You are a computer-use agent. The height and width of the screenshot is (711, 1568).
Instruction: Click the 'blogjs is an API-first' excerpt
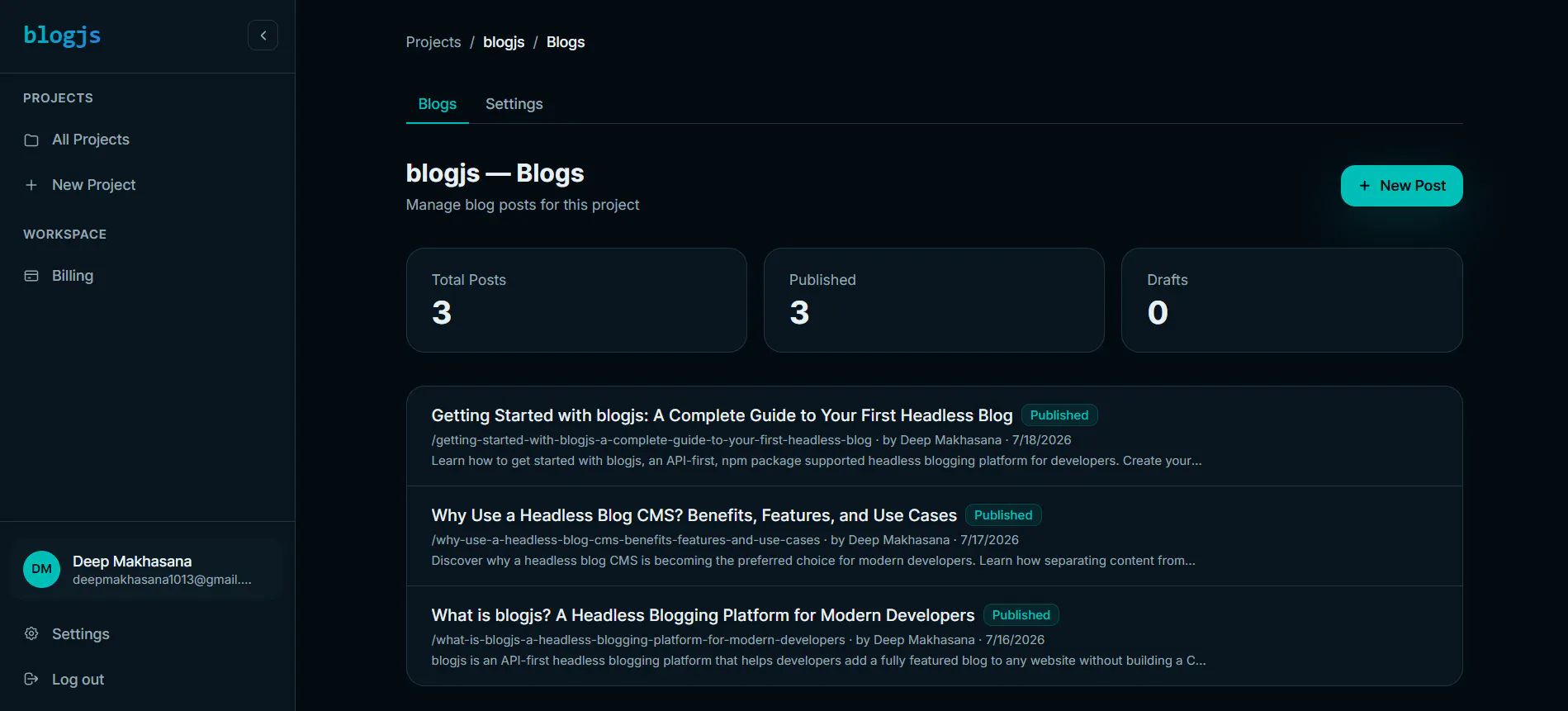(818, 661)
